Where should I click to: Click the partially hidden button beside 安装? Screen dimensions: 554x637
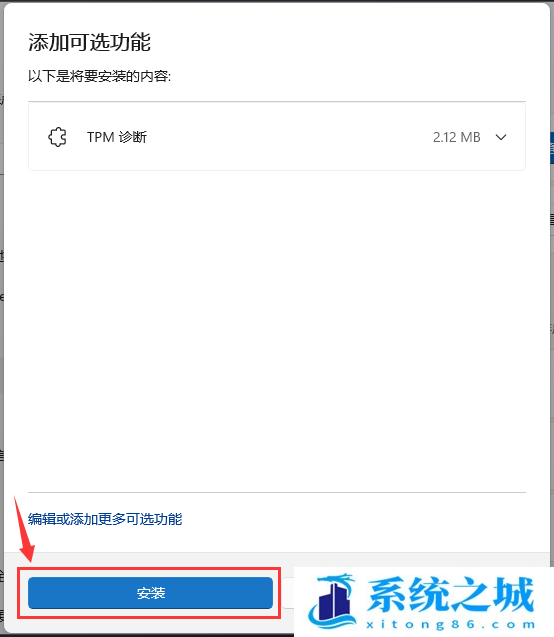coord(288,593)
